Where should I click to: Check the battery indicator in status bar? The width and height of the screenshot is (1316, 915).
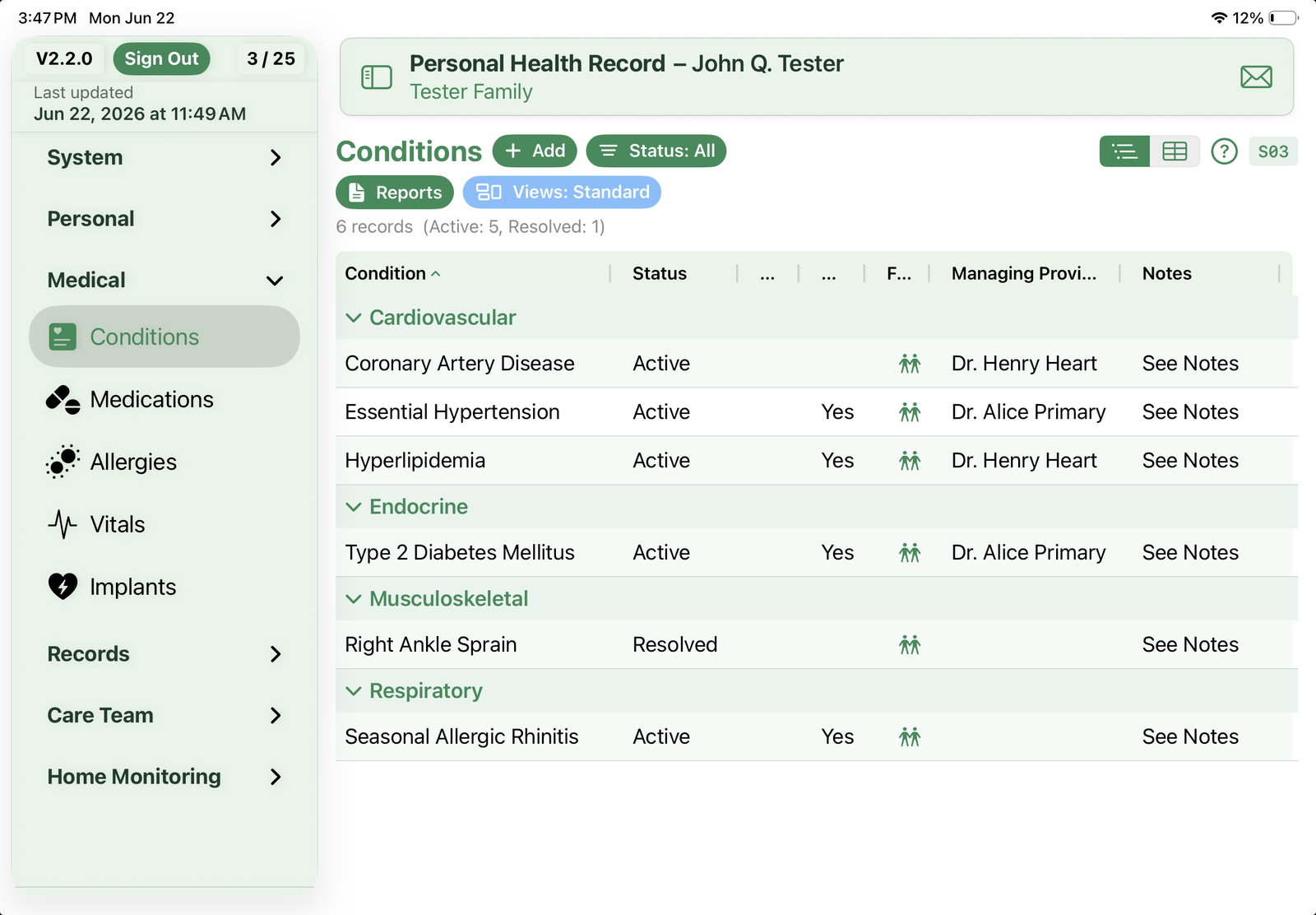pos(1283,18)
